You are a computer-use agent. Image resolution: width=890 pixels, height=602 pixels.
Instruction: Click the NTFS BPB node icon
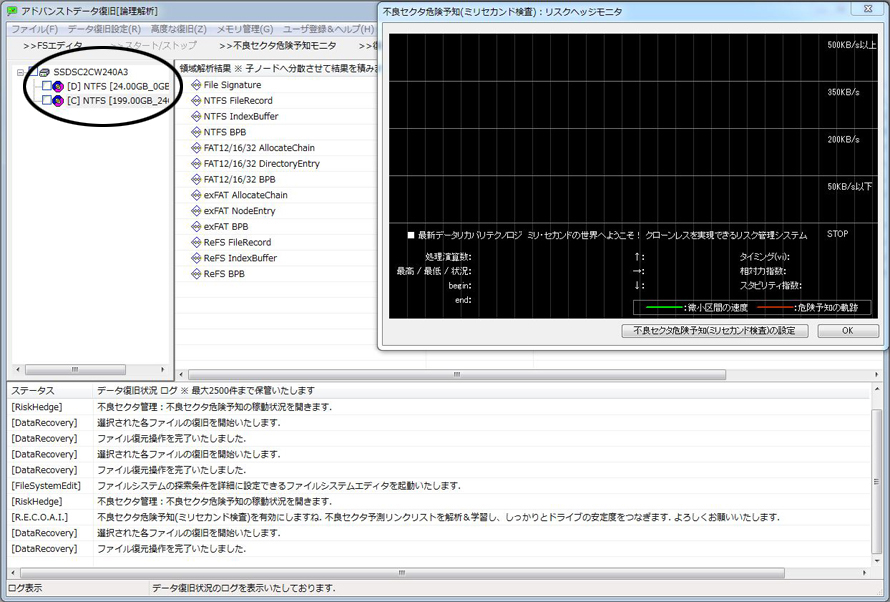click(196, 132)
